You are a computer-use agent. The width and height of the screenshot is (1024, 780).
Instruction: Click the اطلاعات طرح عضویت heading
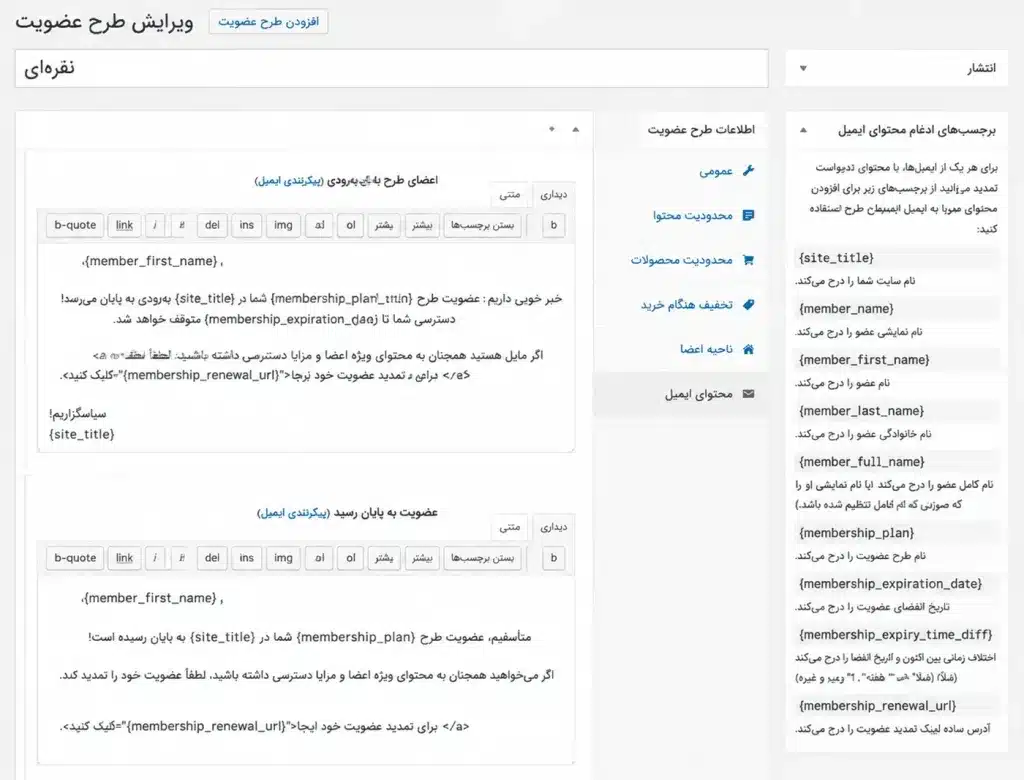click(701, 129)
